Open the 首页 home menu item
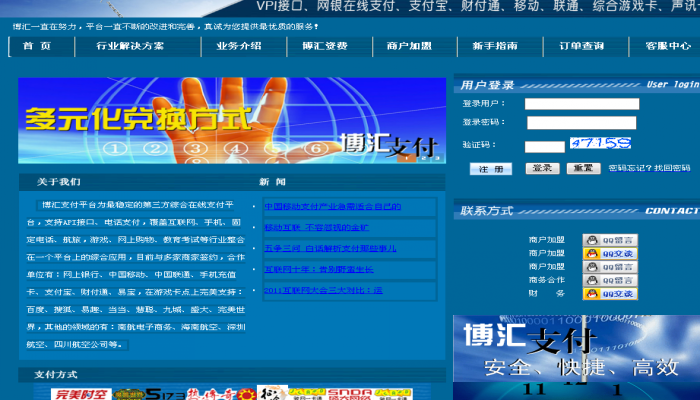The height and width of the screenshot is (400, 700). tap(38, 46)
